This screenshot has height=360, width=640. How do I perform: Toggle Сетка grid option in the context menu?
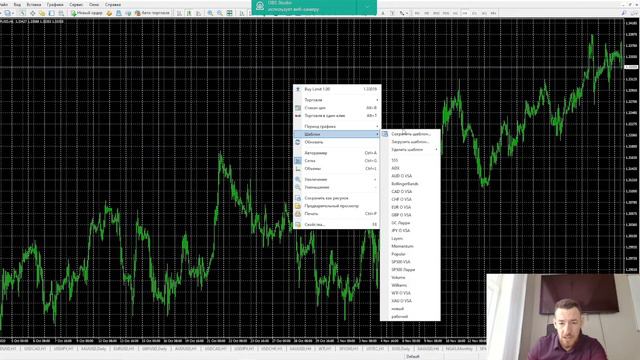pyautogui.click(x=337, y=161)
